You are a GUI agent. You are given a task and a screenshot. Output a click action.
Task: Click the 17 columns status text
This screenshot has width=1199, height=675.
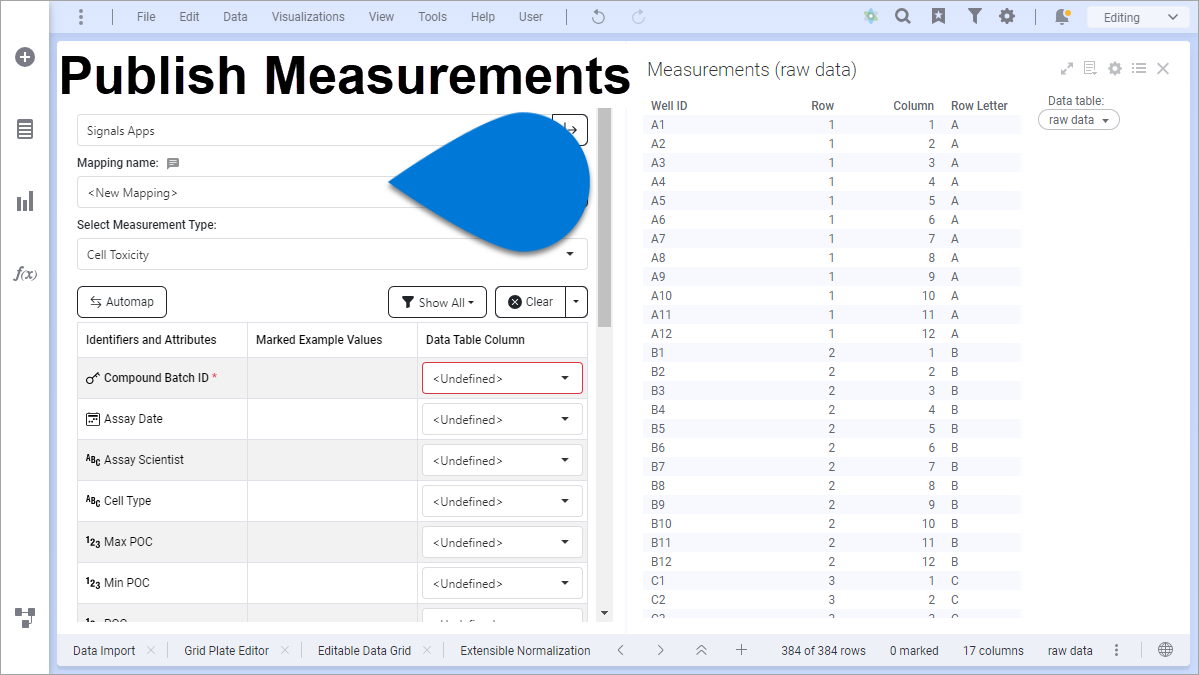click(x=993, y=651)
